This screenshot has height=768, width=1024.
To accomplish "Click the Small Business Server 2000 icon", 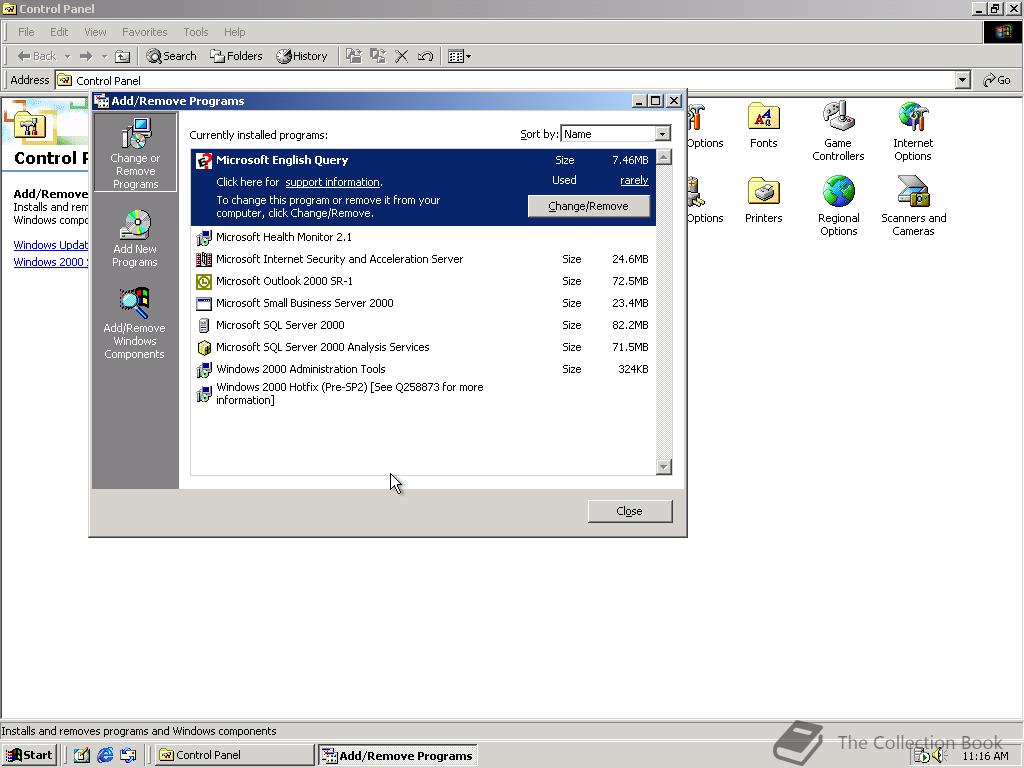I will (204, 304).
